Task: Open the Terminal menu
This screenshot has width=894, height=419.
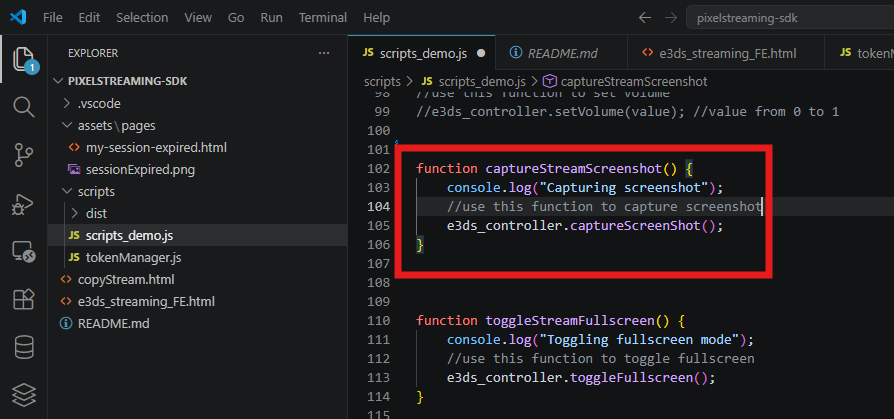Action: (x=323, y=18)
